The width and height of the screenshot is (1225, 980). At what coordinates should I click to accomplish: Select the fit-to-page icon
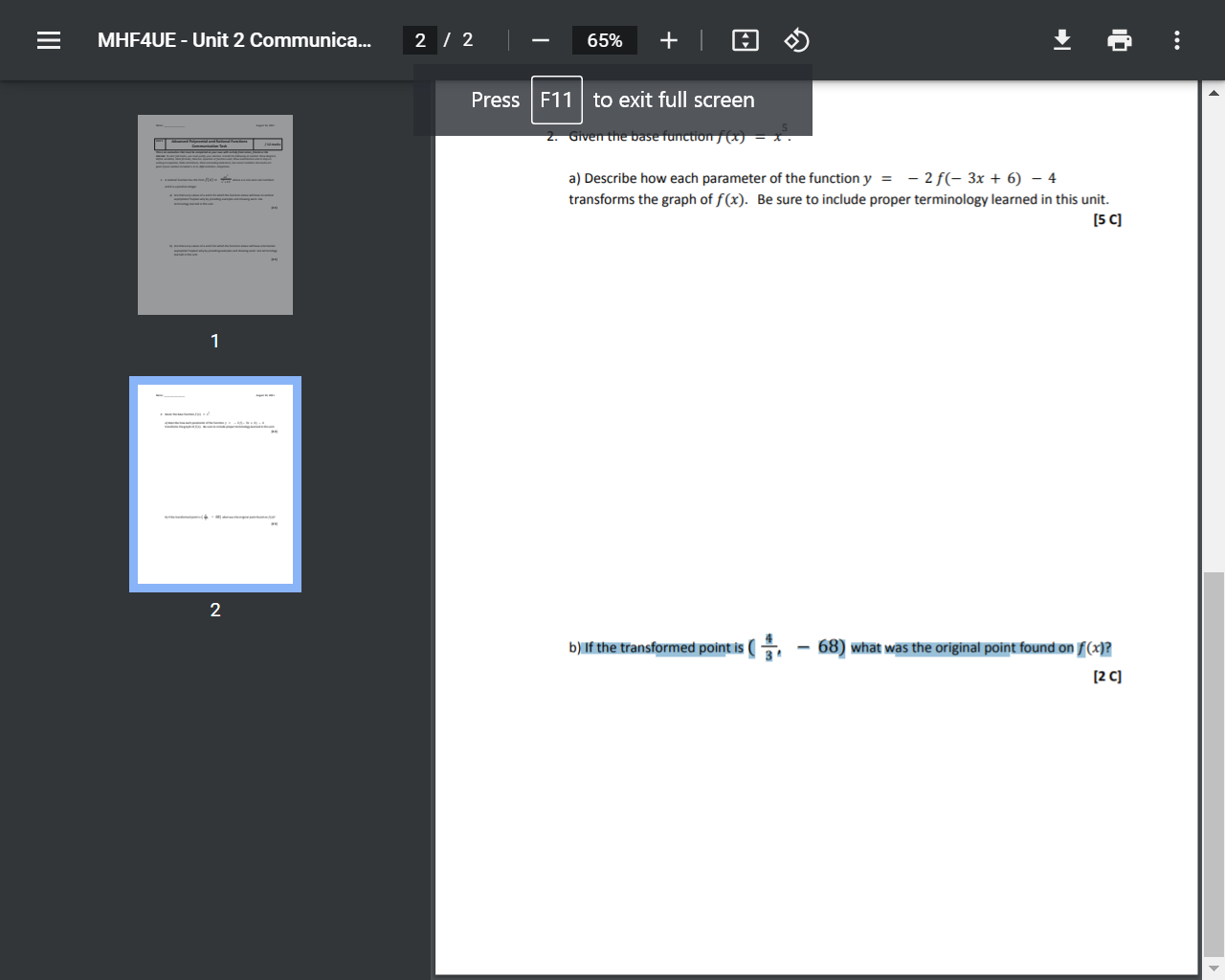(745, 40)
